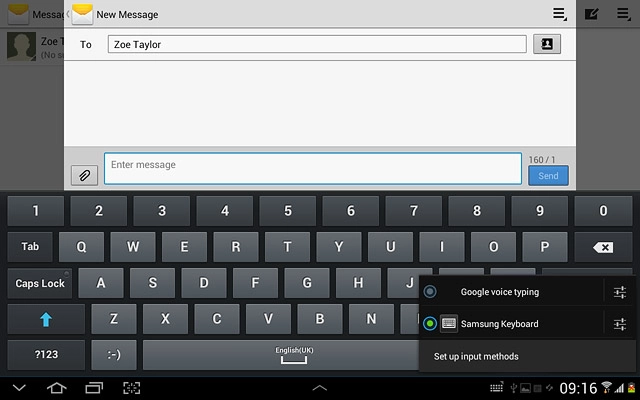
Task: Click the To recipient field with Zoe Taylor
Action: point(317,44)
